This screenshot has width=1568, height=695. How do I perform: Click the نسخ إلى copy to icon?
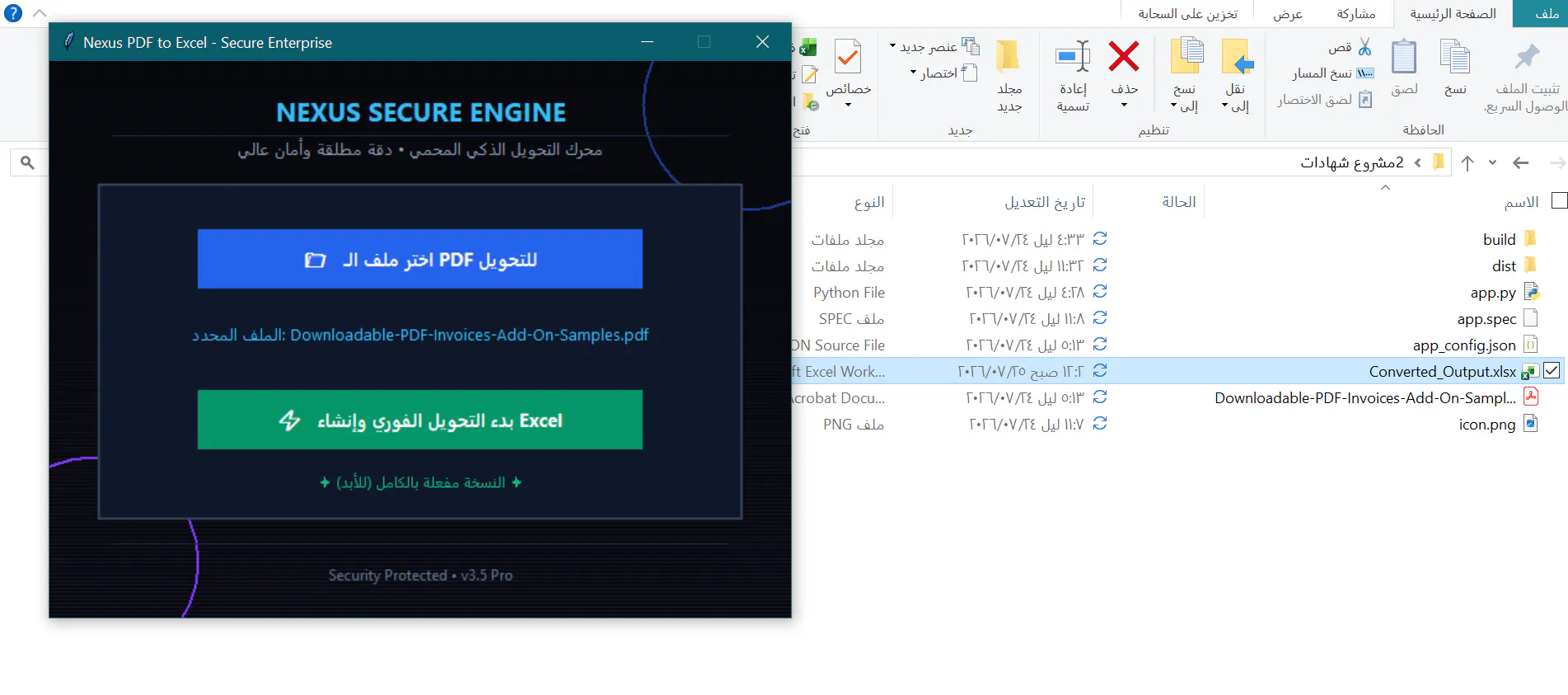coord(1187,57)
